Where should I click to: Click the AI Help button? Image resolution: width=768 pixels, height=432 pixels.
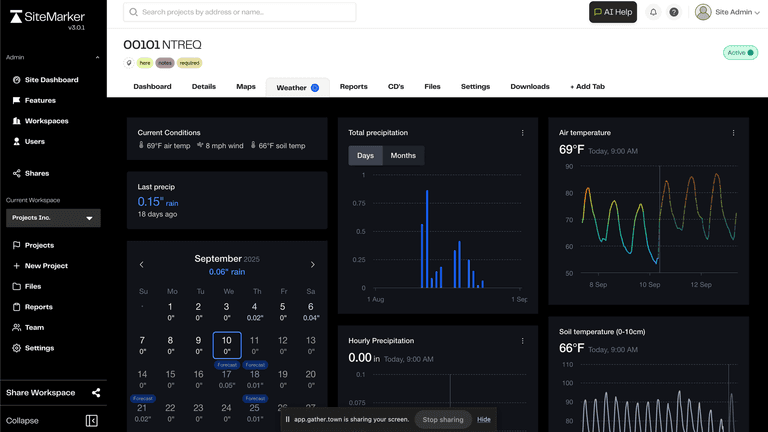(x=613, y=12)
